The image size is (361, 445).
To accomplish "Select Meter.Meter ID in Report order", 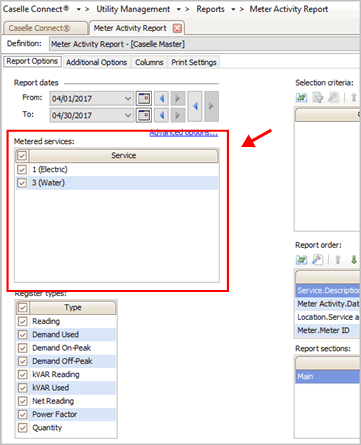I will pyautogui.click(x=328, y=330).
